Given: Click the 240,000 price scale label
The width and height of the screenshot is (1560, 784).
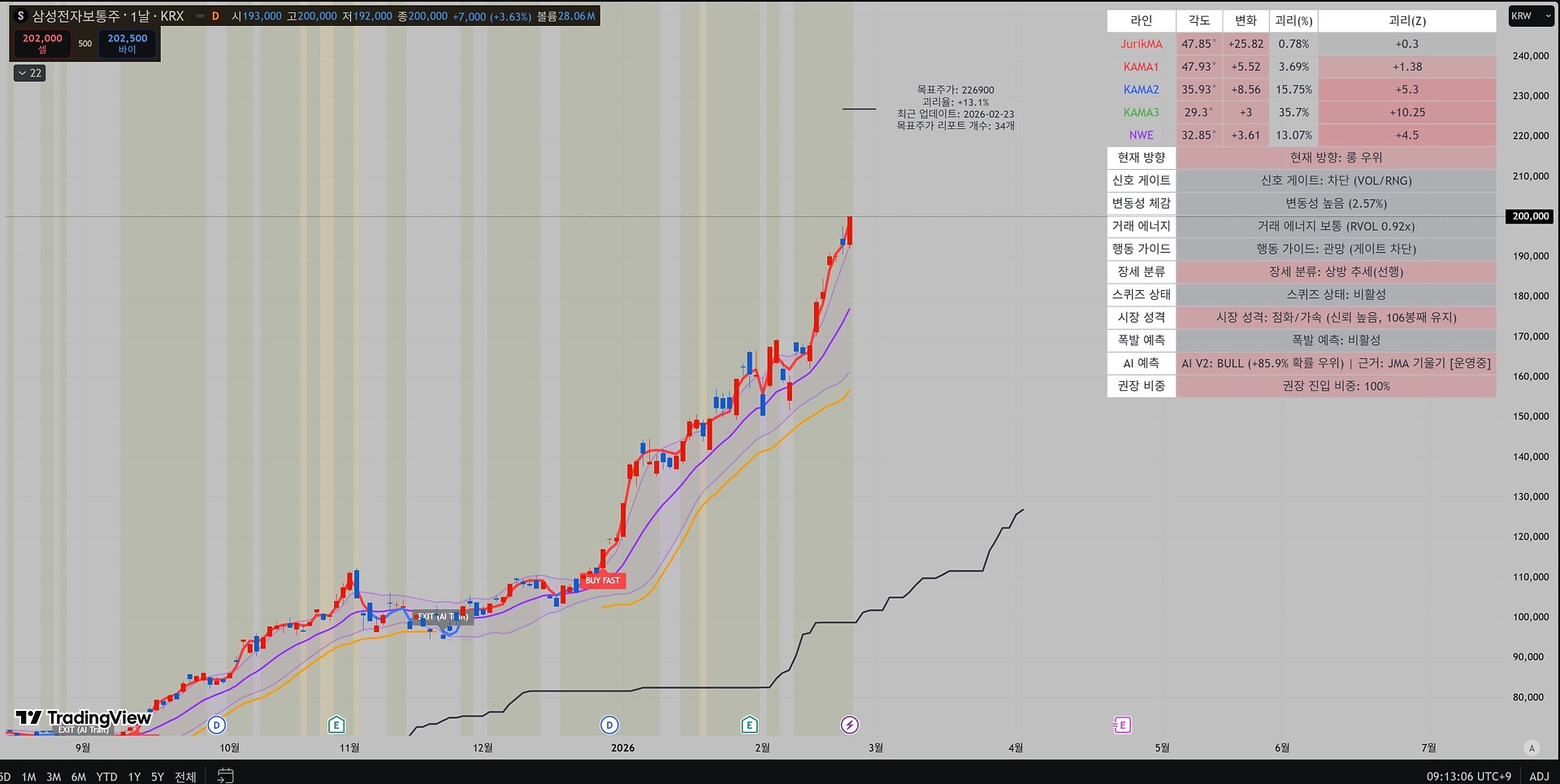Looking at the screenshot, I should click(1531, 56).
